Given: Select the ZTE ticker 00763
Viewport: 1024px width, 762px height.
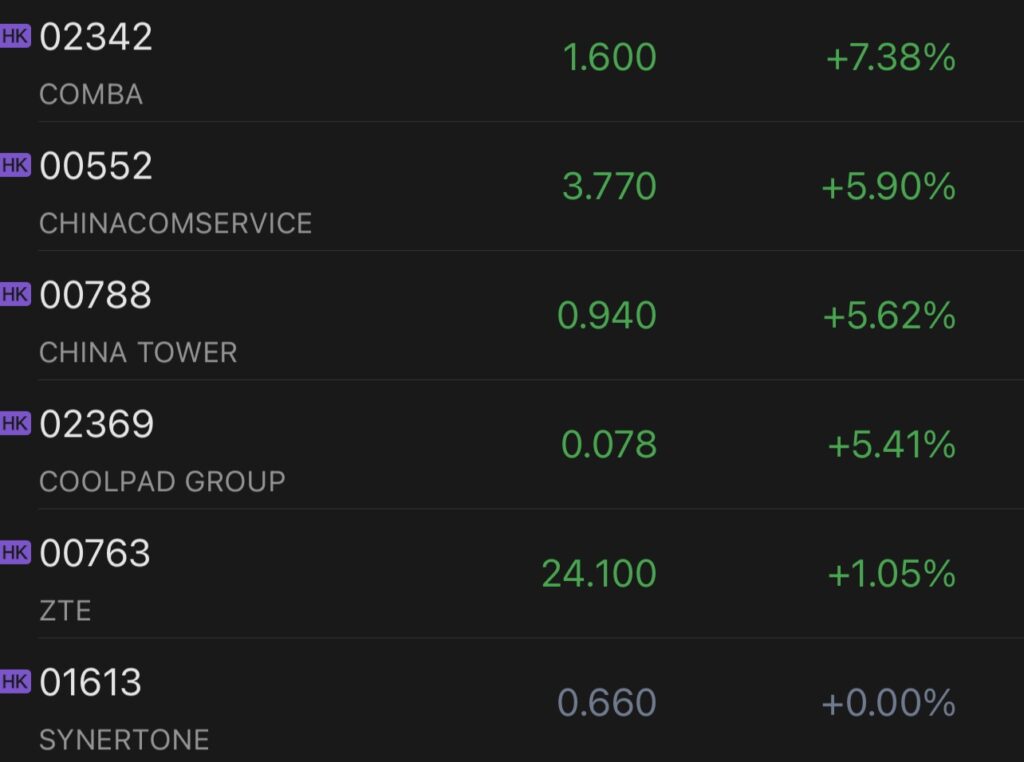Looking at the screenshot, I should (x=95, y=552).
